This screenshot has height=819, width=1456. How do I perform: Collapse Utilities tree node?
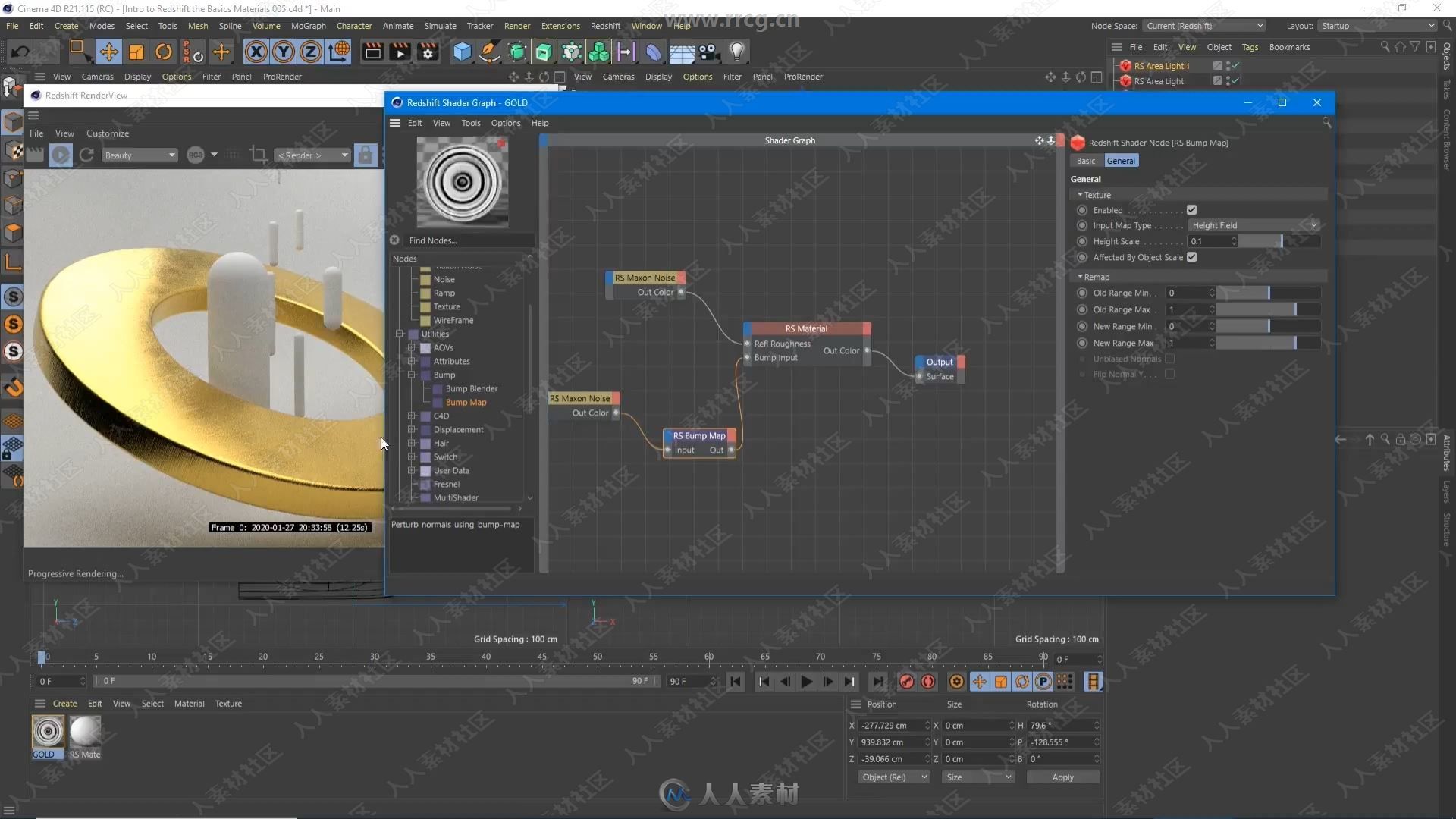[x=400, y=334]
